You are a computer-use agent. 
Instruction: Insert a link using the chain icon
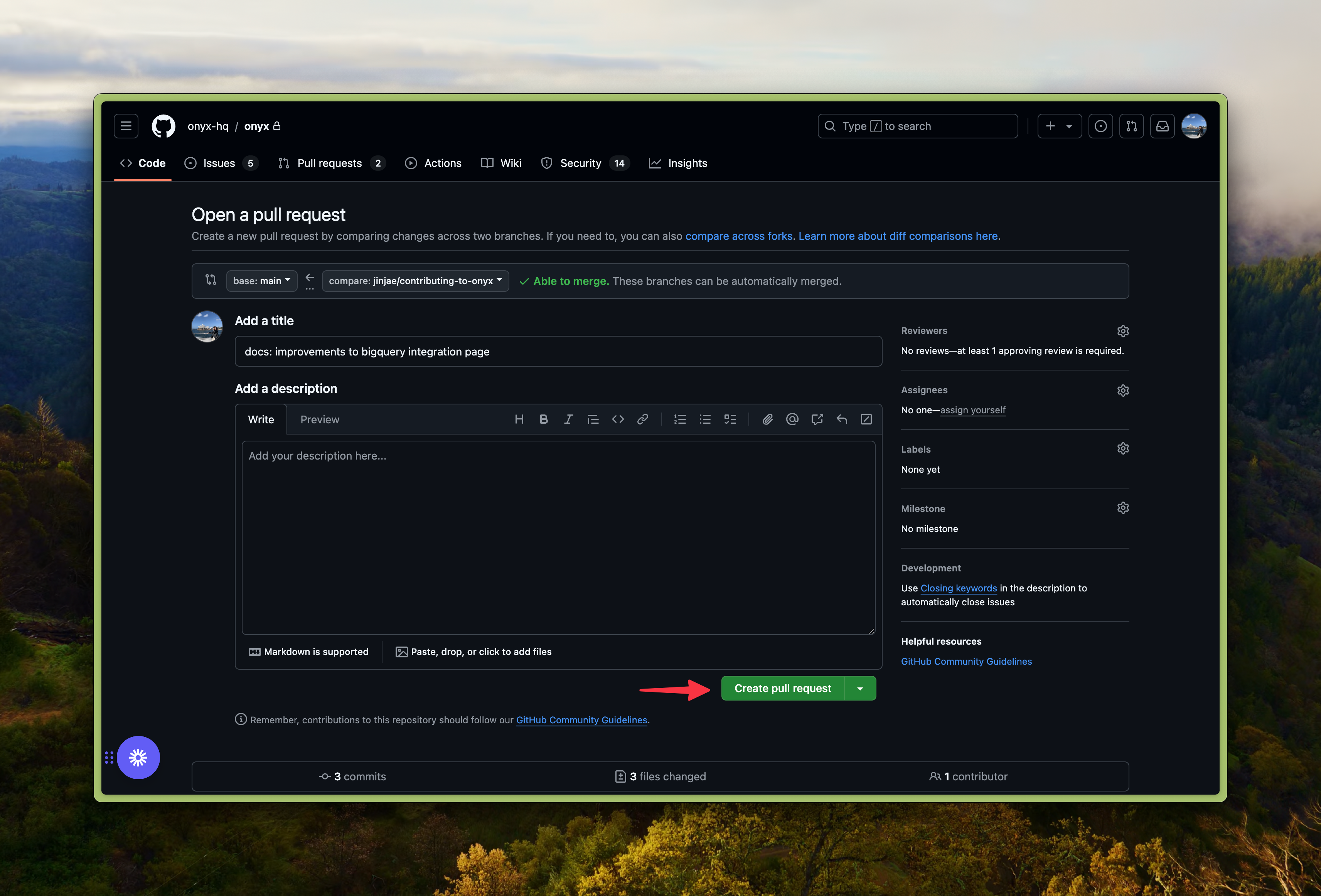pos(642,419)
